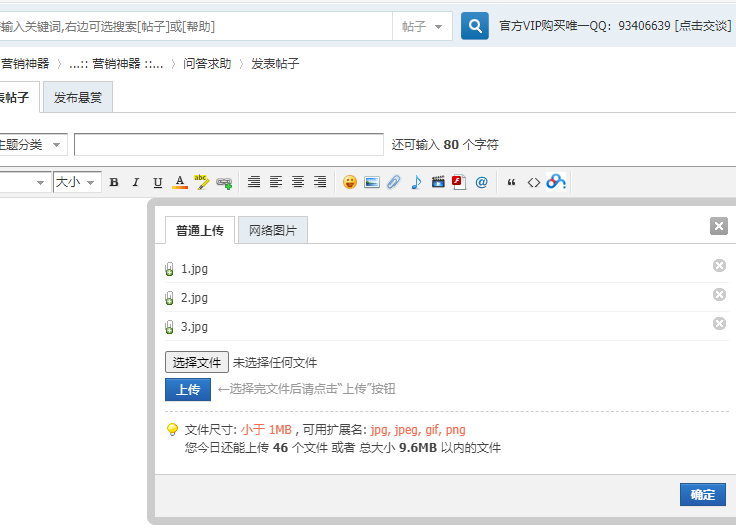The height and width of the screenshot is (528, 736).
Task: Click the 选择文件 choose file button
Action: click(197, 362)
